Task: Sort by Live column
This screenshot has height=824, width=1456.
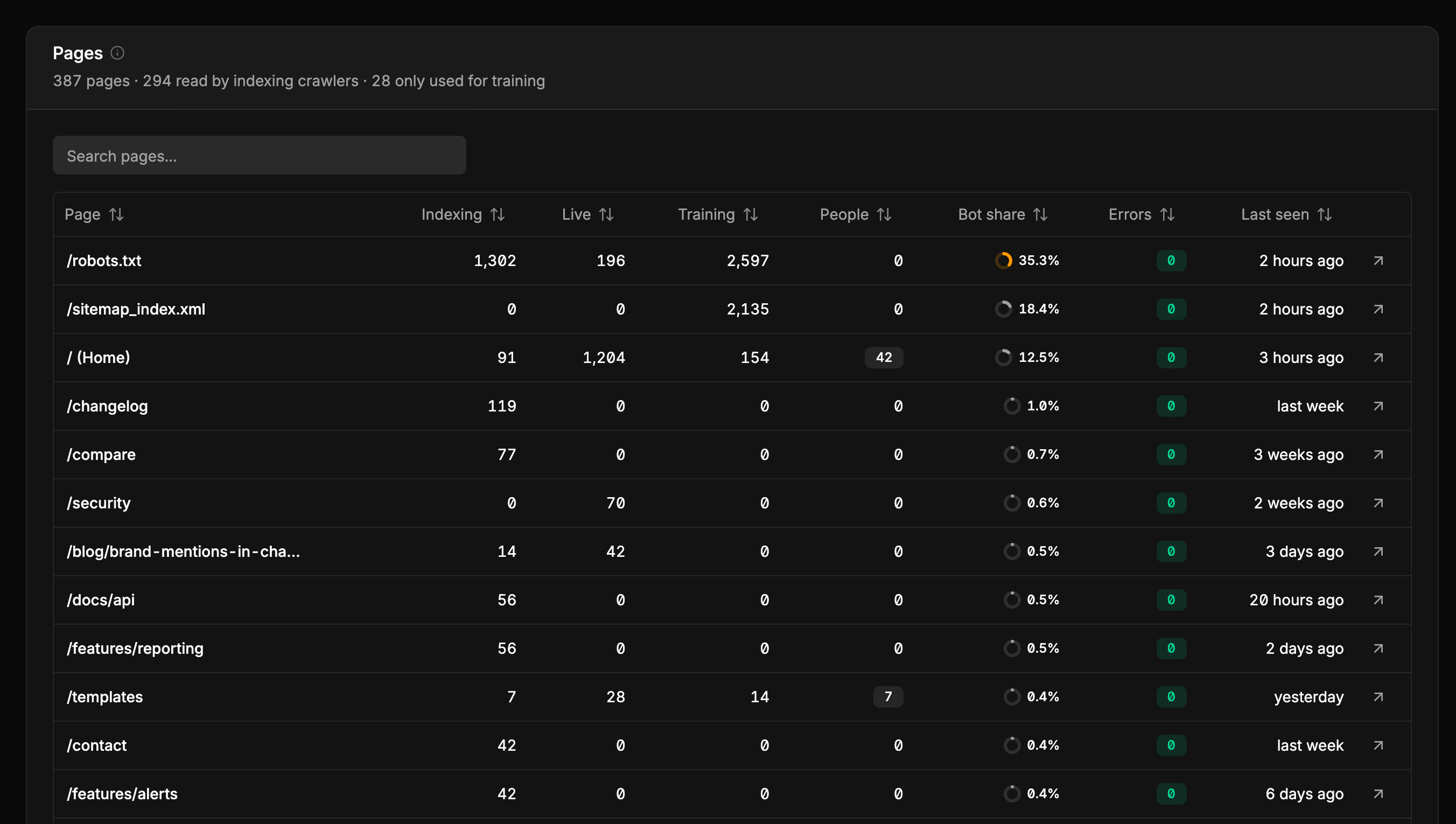Action: (587, 214)
